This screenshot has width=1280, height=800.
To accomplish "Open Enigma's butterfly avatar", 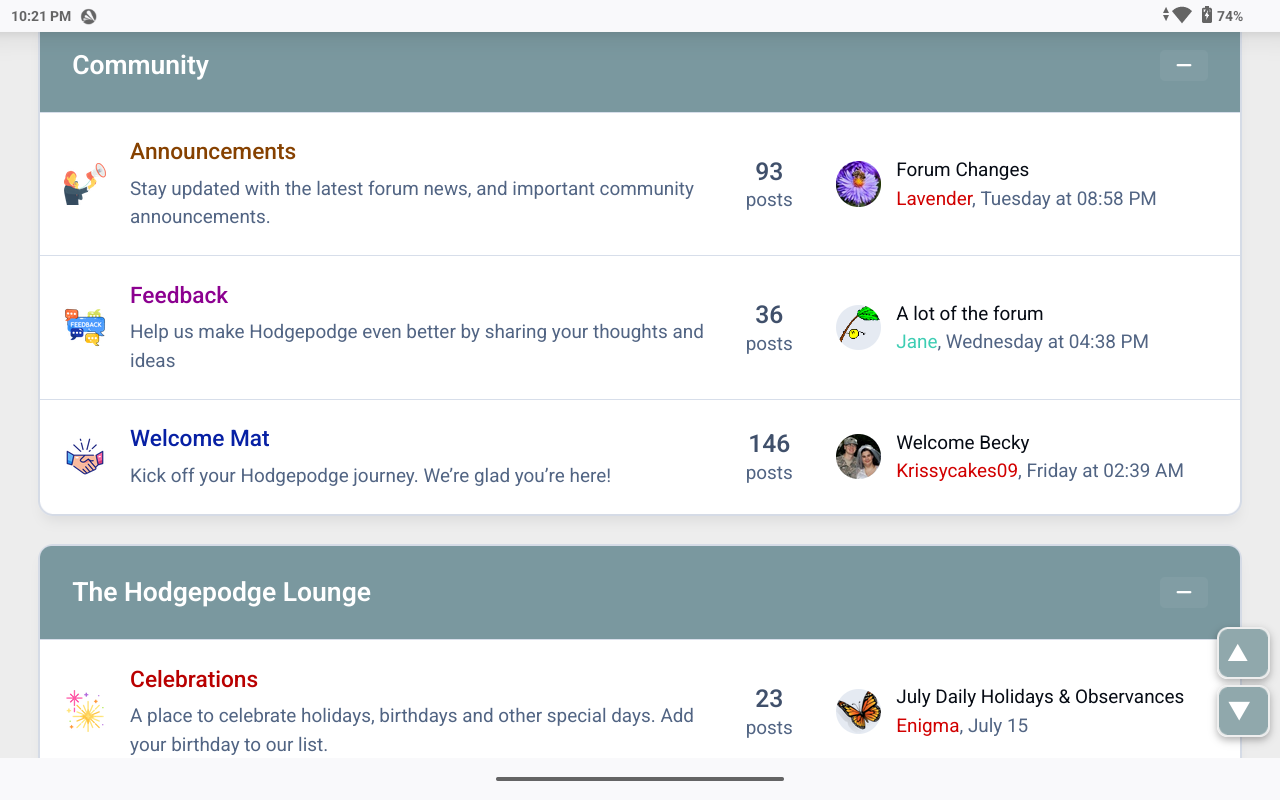I will coord(858,711).
